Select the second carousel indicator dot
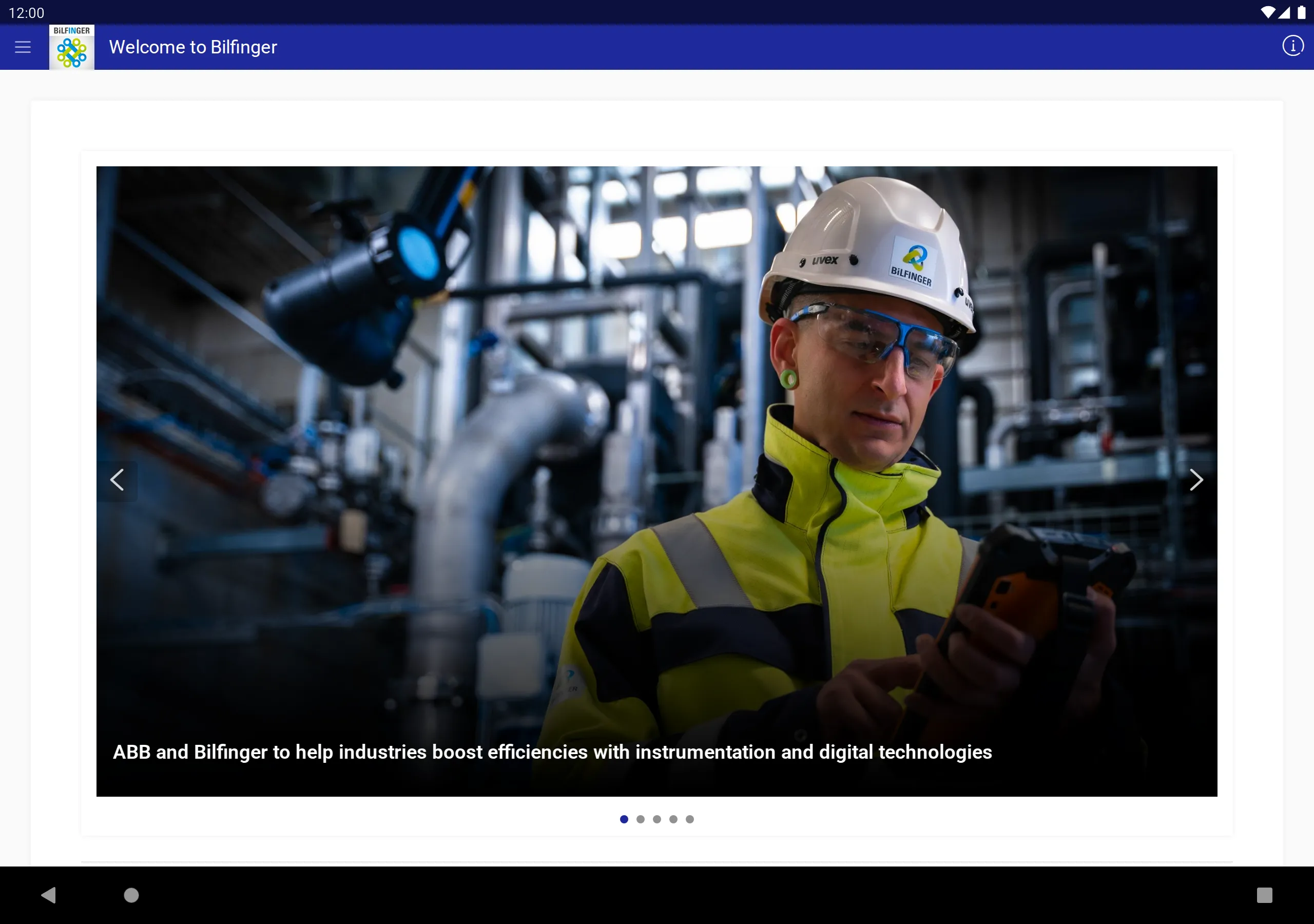 pos(641,819)
